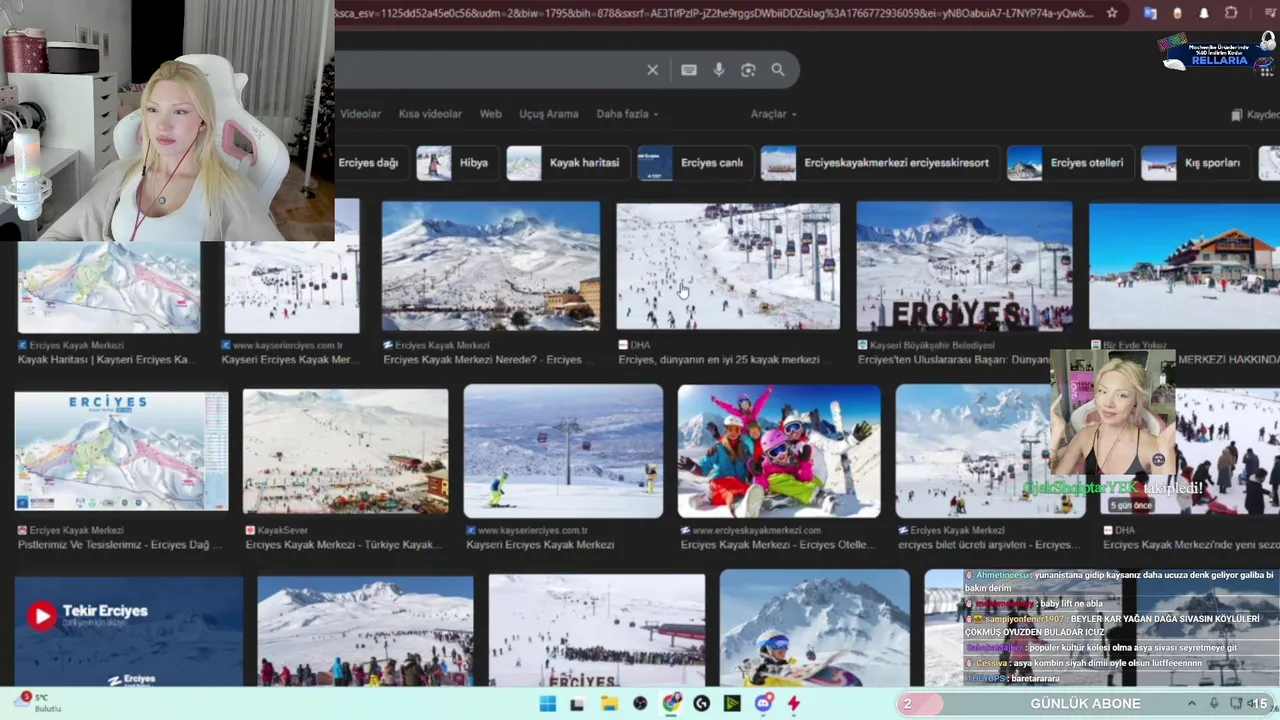Open Pistlerimiz Ve Tesislerimiz result link
The height and width of the screenshot is (720, 1280).
pyautogui.click(x=120, y=545)
